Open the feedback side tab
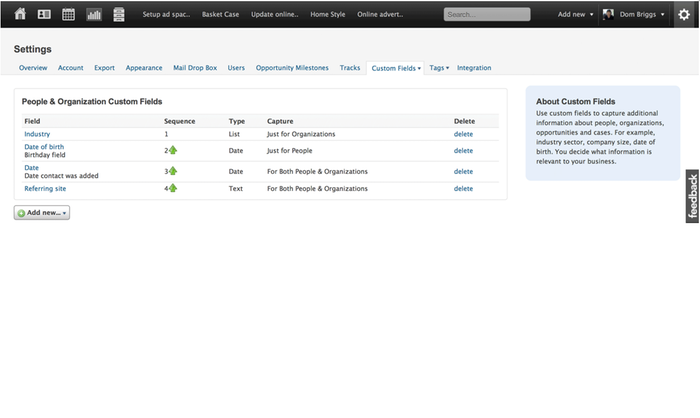 692,196
